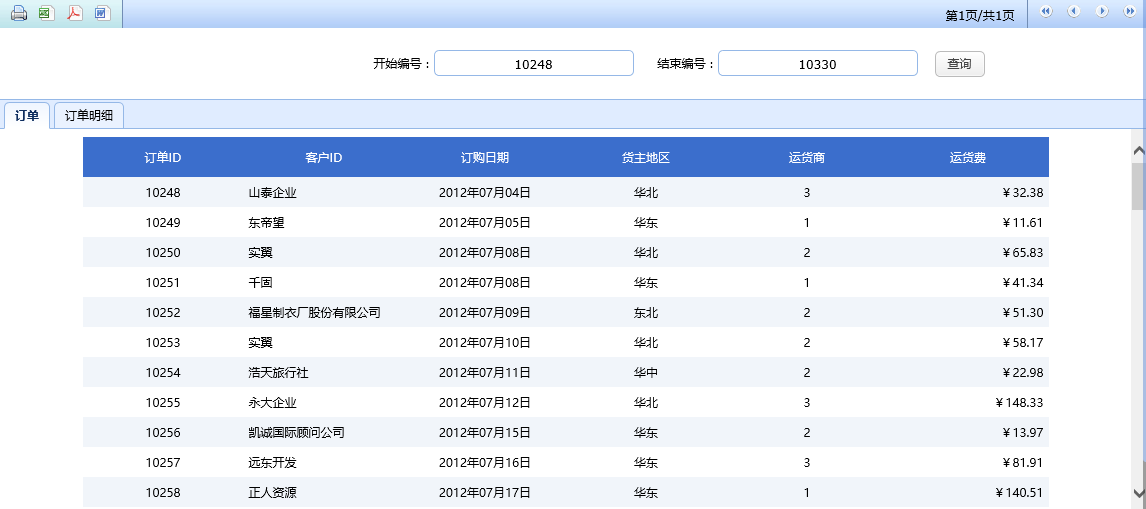The image size is (1146, 509).
Task: Select the order 10252 row ID
Action: [x=163, y=313]
